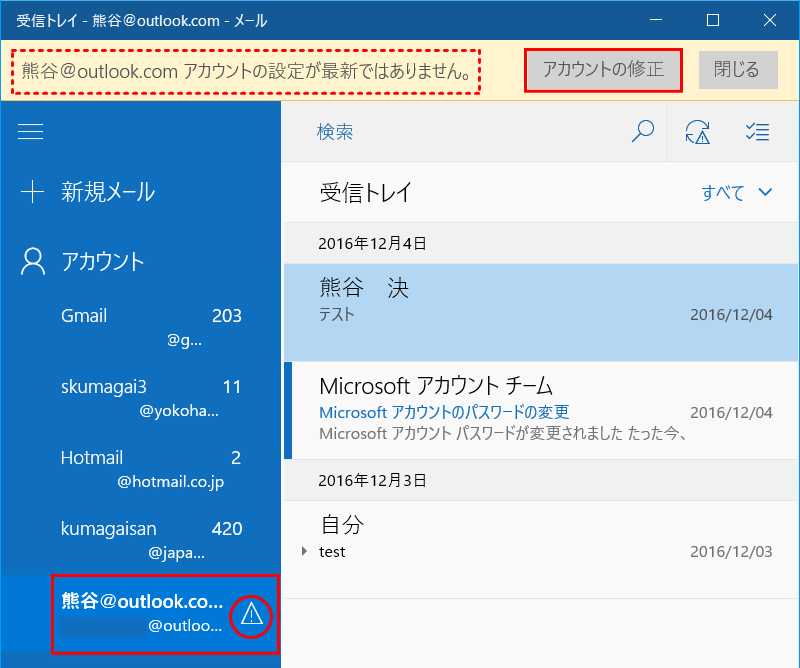Dismiss the banner with 閉じる button
Image resolution: width=800 pixels, height=668 pixels.
coord(738,70)
